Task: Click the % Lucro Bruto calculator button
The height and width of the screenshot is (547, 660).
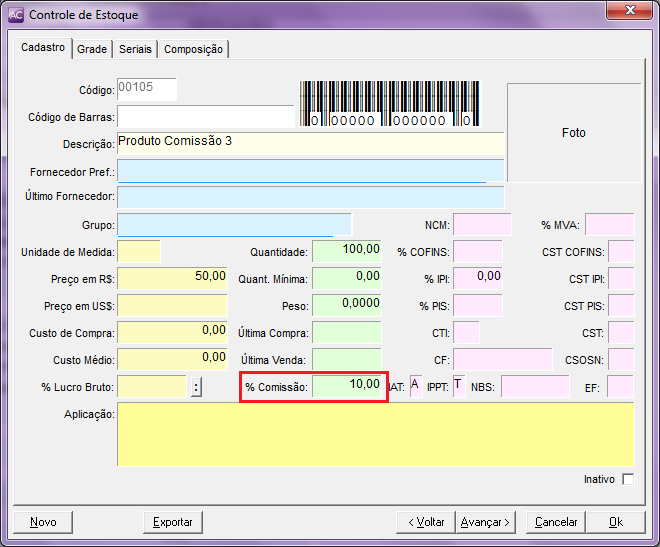Action: 197,387
